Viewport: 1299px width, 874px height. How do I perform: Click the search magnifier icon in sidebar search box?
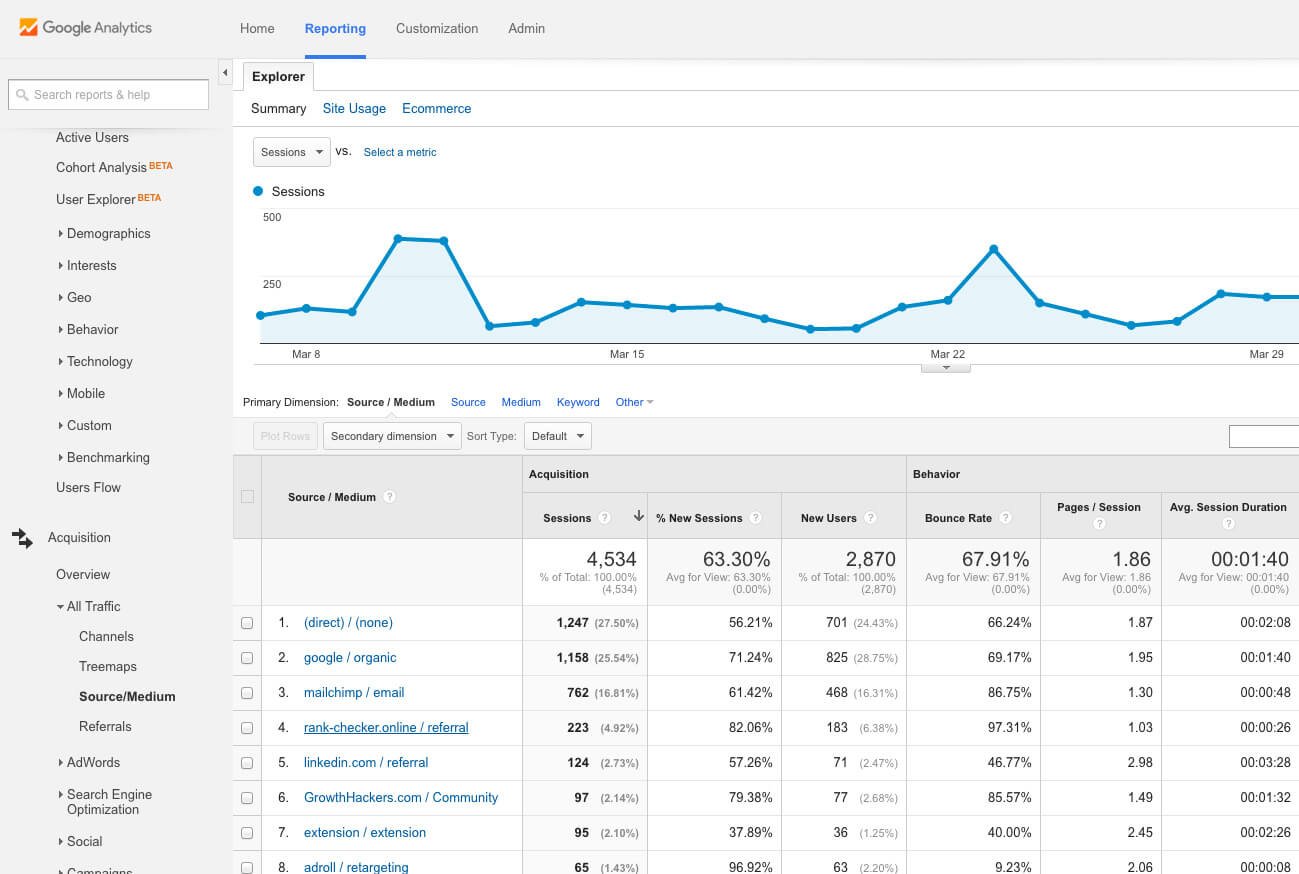click(x=22, y=94)
